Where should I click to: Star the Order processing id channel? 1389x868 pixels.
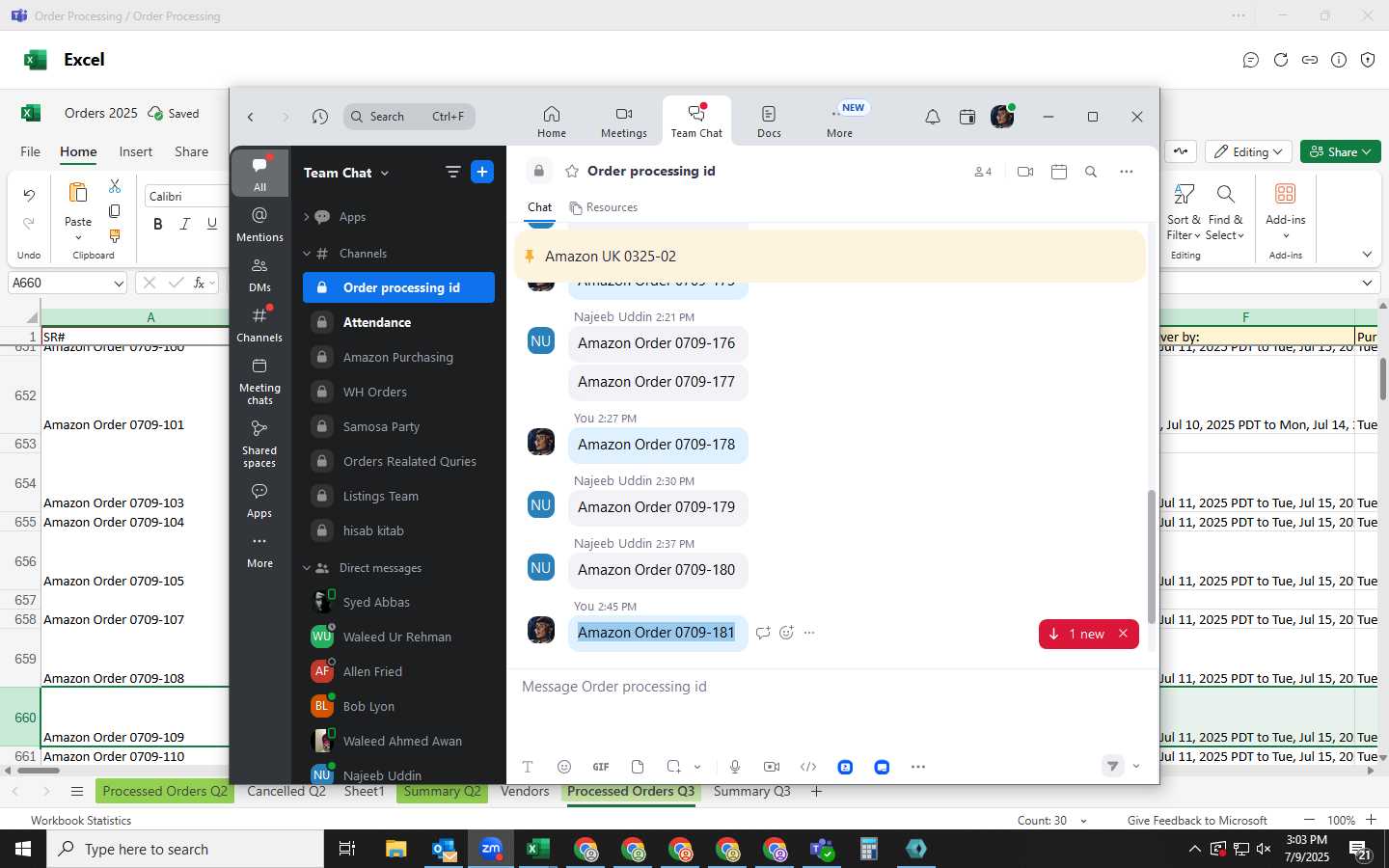(572, 171)
